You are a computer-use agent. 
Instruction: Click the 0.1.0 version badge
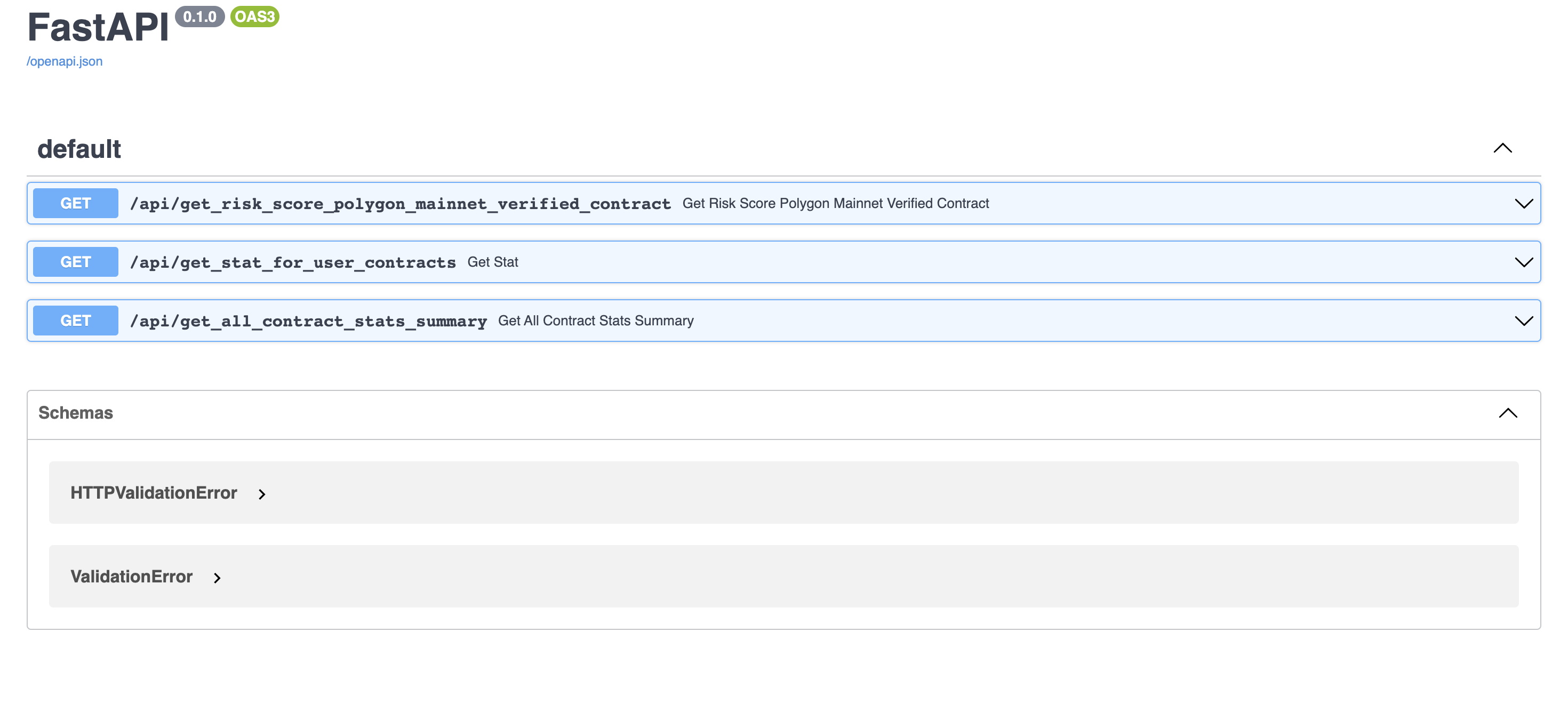(x=199, y=17)
